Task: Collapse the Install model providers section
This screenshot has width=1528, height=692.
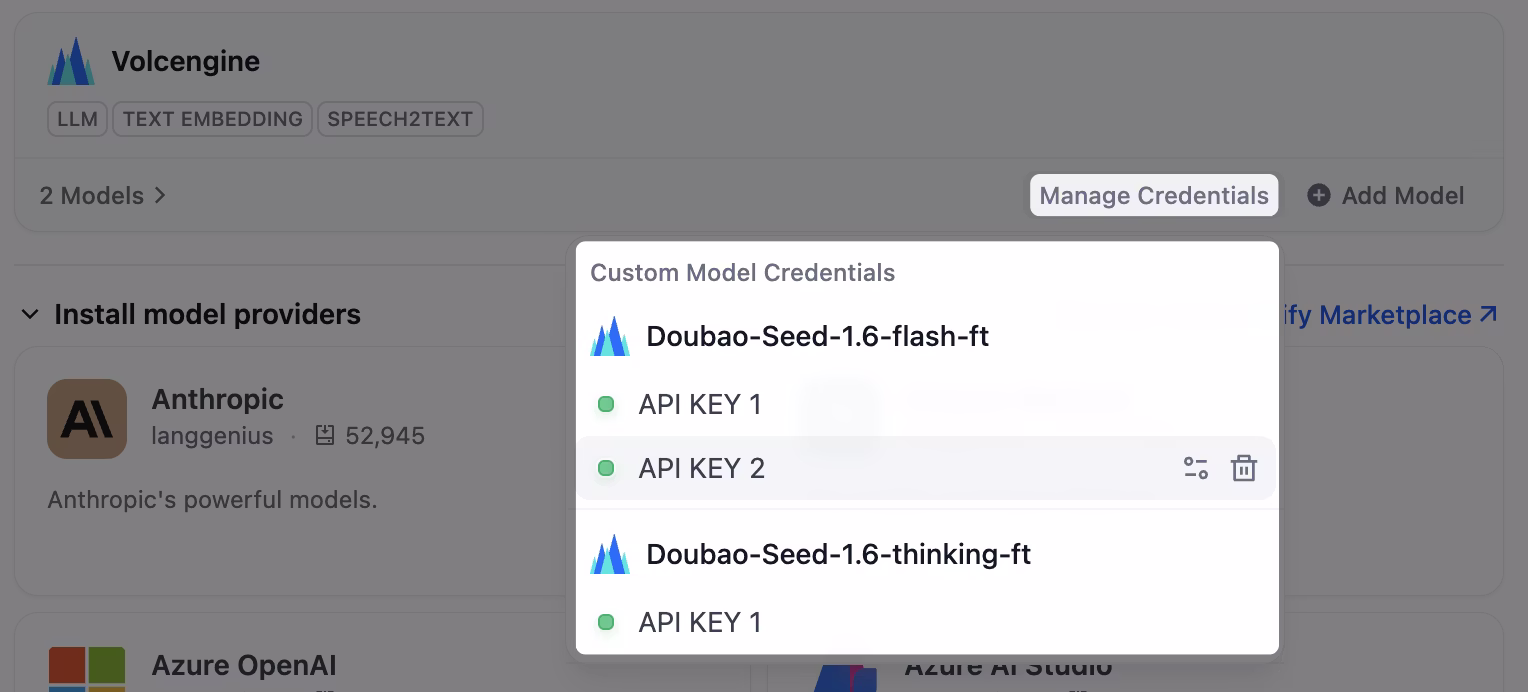Action: point(29,314)
